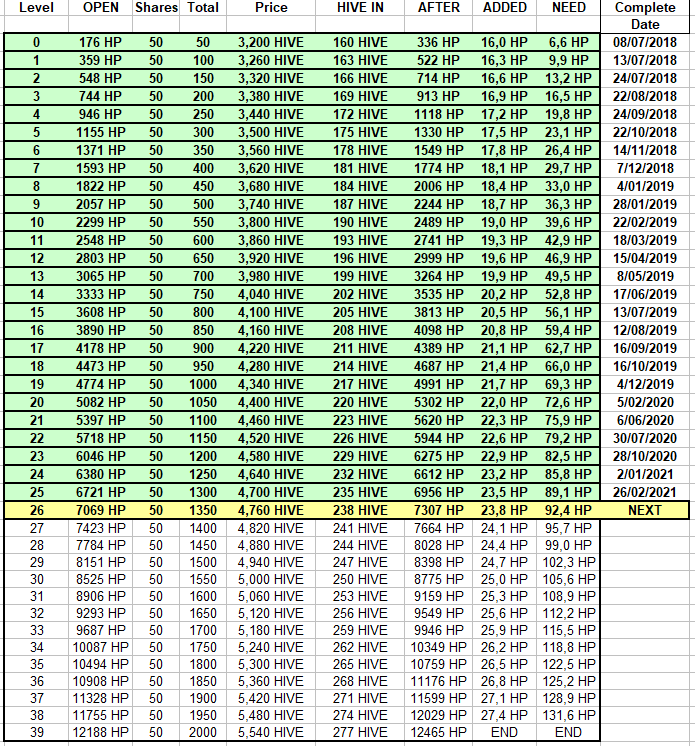Select the cell 2803 HP
This screenshot has height=746, width=695.
click(x=100, y=258)
